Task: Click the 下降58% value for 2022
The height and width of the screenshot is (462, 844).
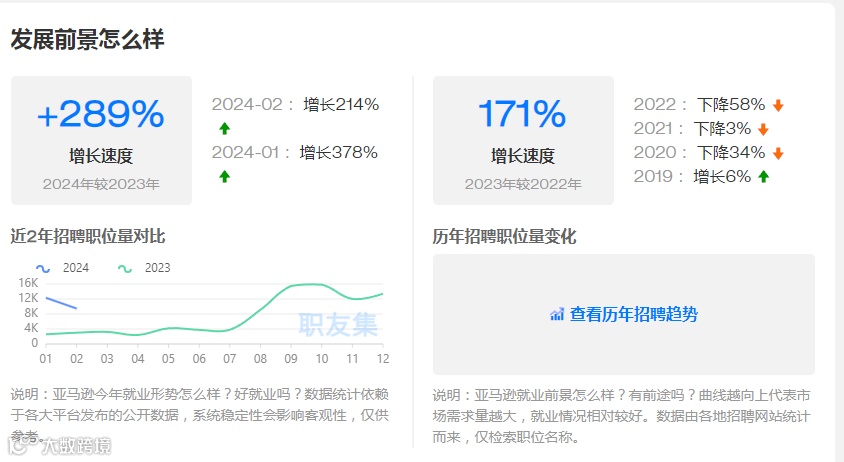Action: pyautogui.click(x=731, y=104)
